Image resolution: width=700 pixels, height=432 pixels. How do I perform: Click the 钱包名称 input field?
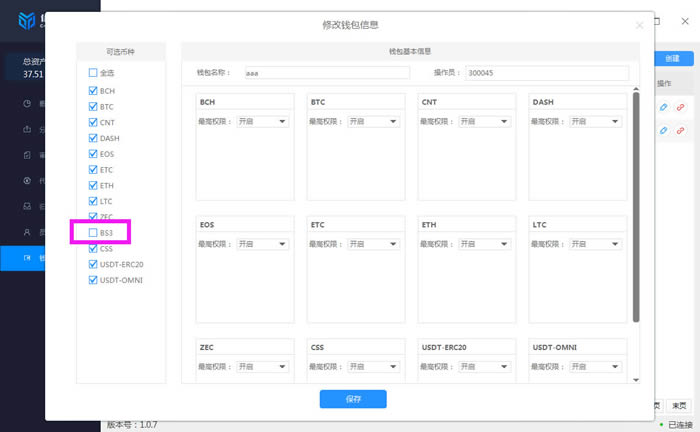[327, 73]
